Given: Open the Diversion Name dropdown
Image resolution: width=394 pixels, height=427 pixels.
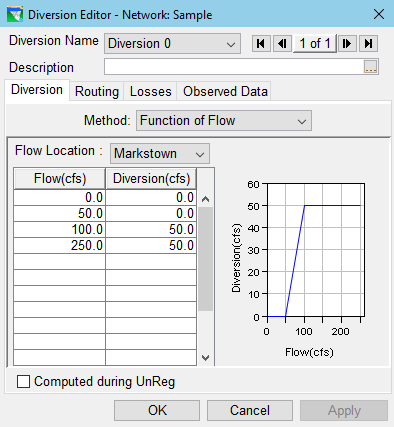Looking at the screenshot, I should tap(172, 44).
